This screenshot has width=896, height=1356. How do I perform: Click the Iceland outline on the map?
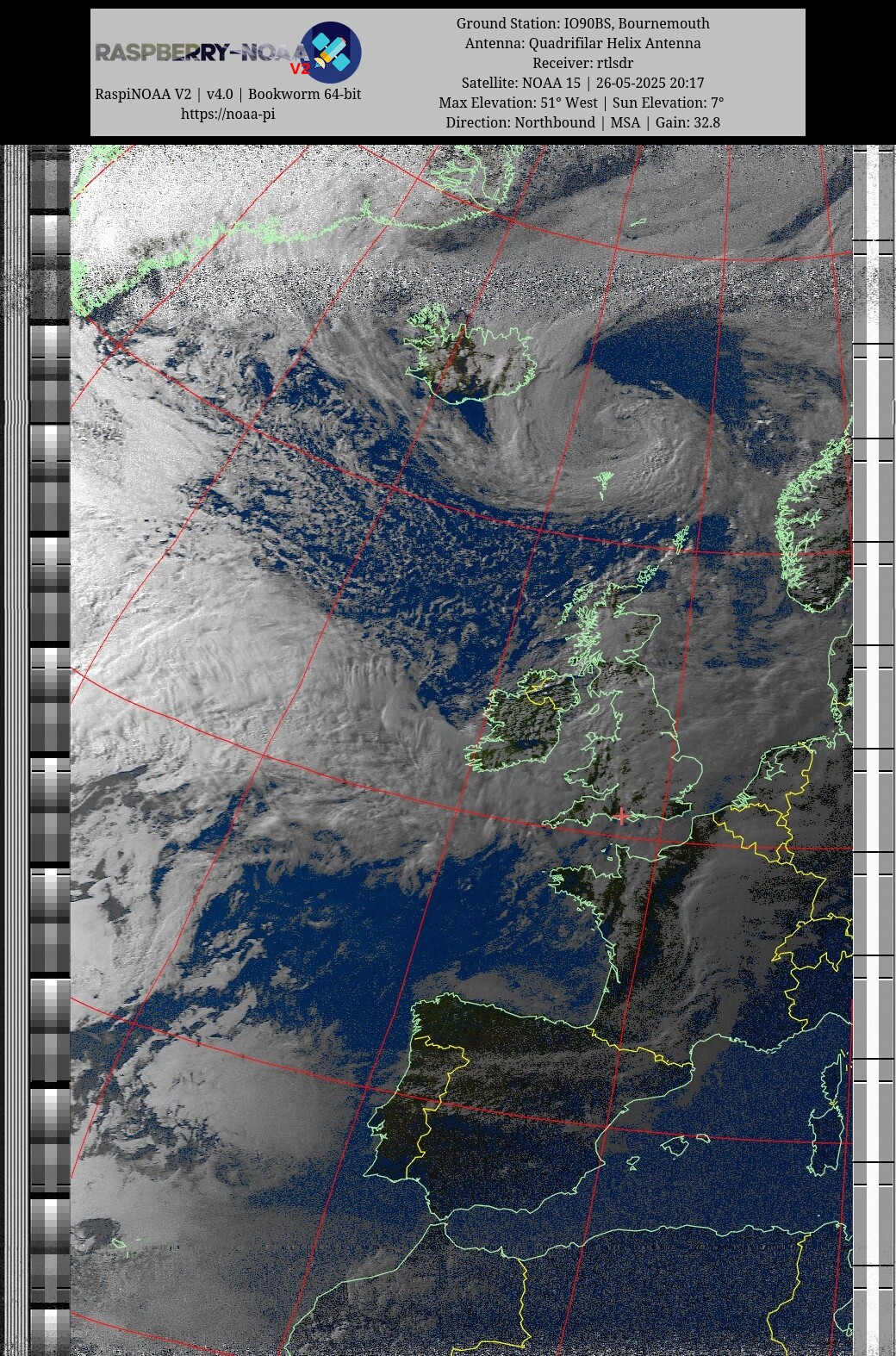470,355
